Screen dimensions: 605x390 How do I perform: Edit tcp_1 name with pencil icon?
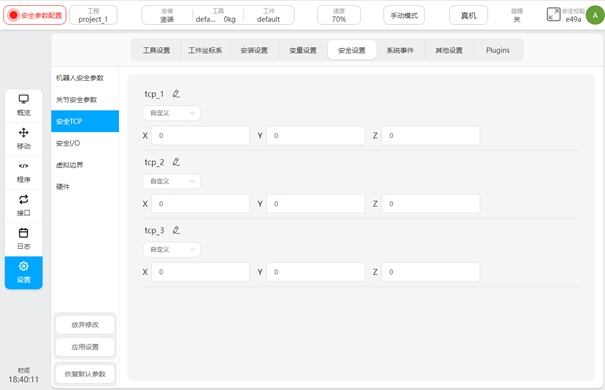[176, 94]
